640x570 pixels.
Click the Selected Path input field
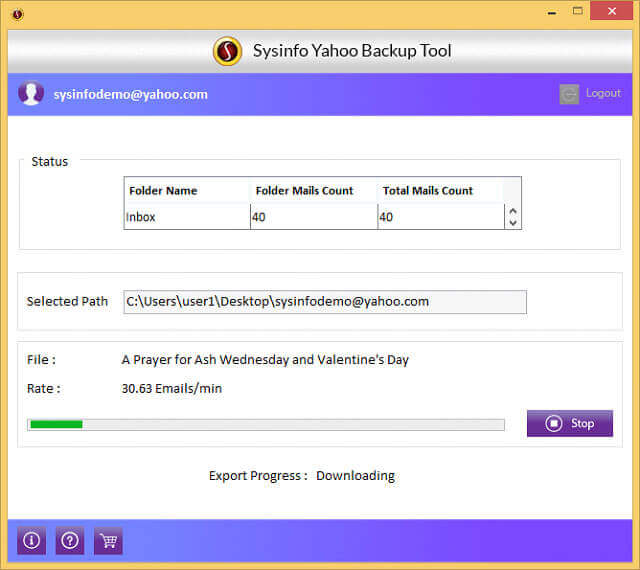pyautogui.click(x=325, y=302)
